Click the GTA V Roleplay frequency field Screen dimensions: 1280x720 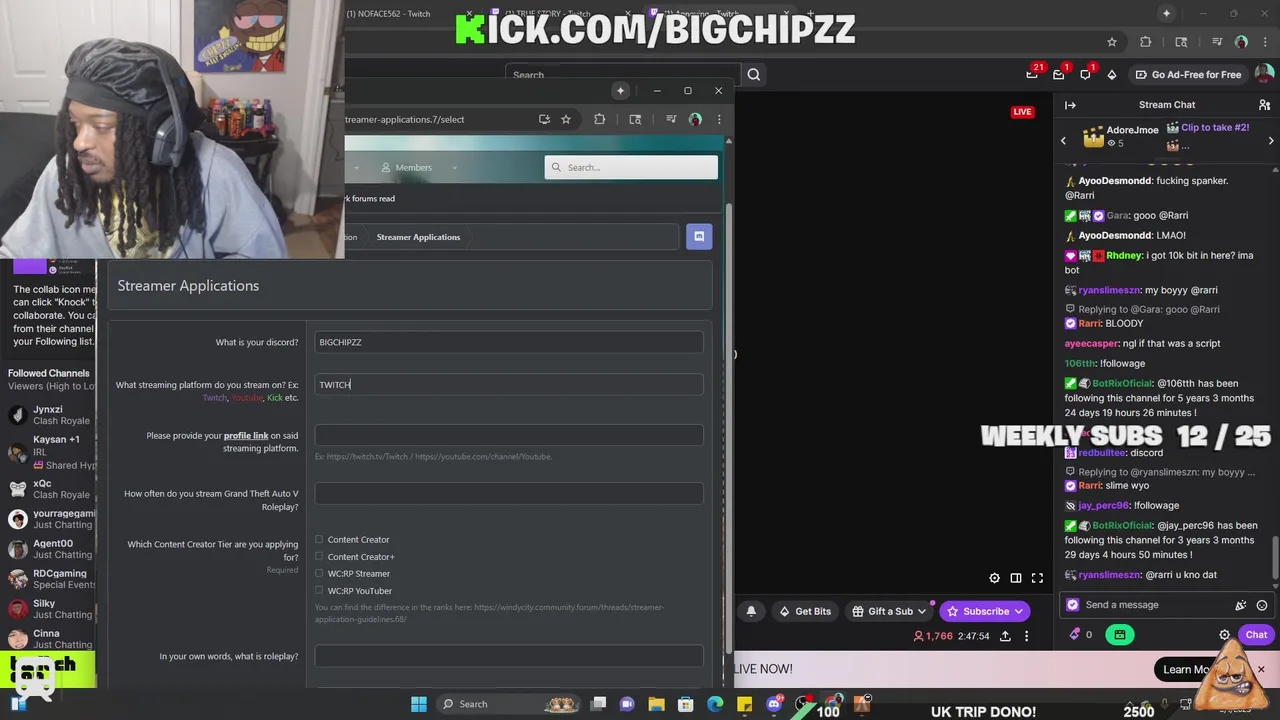(x=509, y=493)
